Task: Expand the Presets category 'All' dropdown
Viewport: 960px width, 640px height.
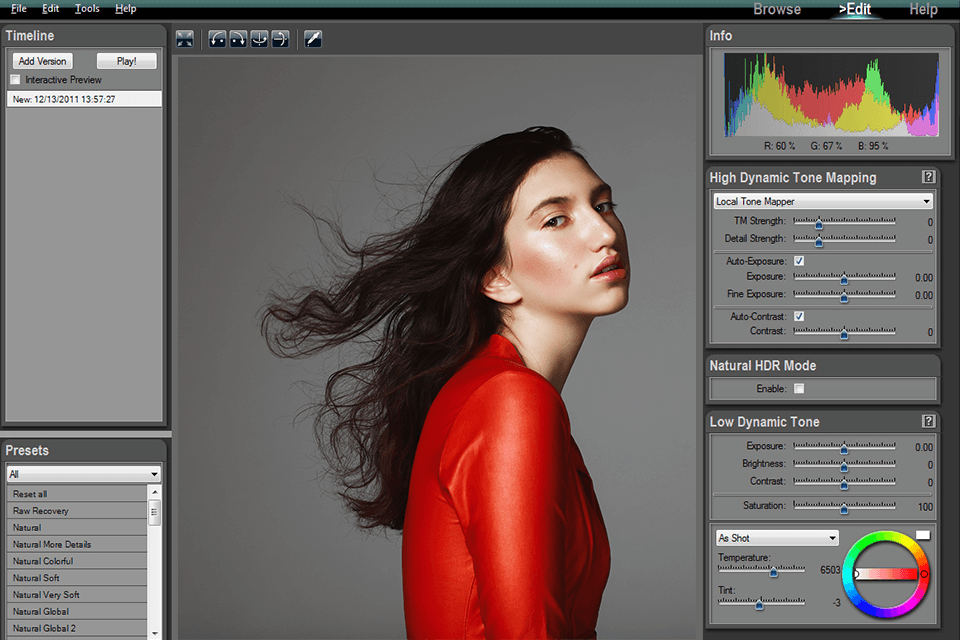Action: [84, 474]
